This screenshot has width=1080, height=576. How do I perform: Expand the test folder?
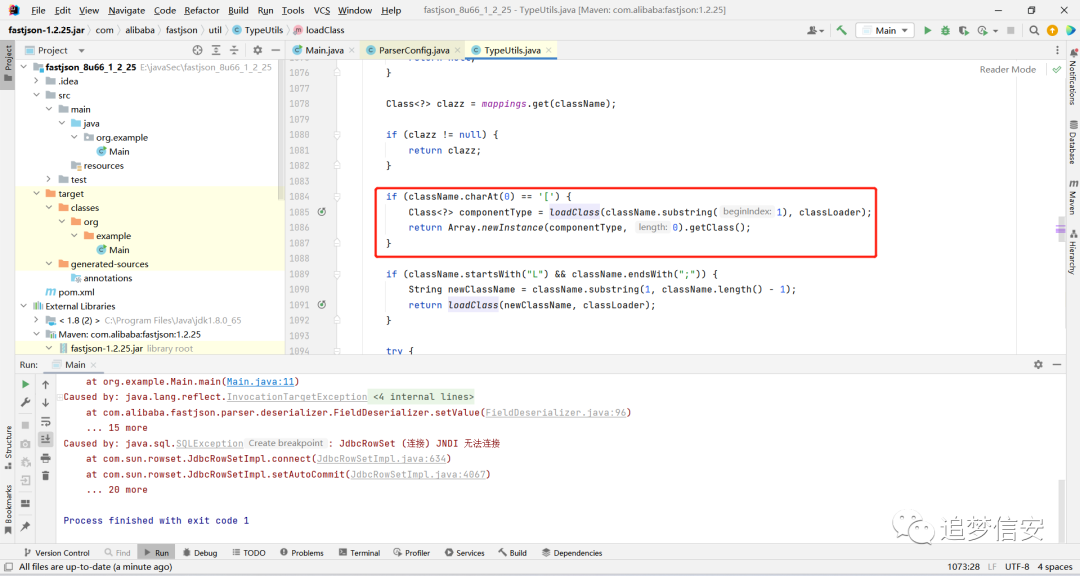point(49,180)
